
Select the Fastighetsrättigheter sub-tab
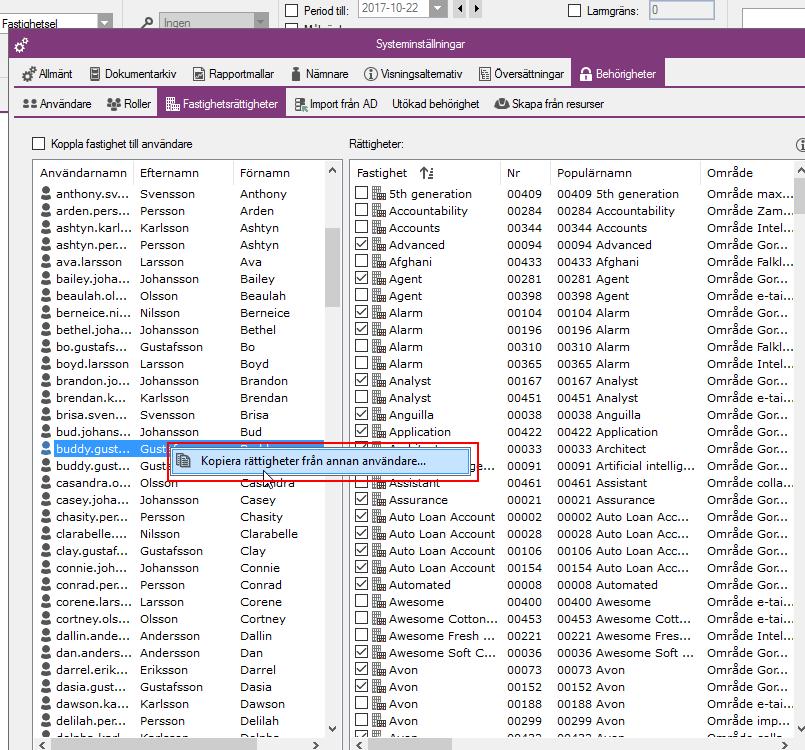pyautogui.click(x=222, y=104)
